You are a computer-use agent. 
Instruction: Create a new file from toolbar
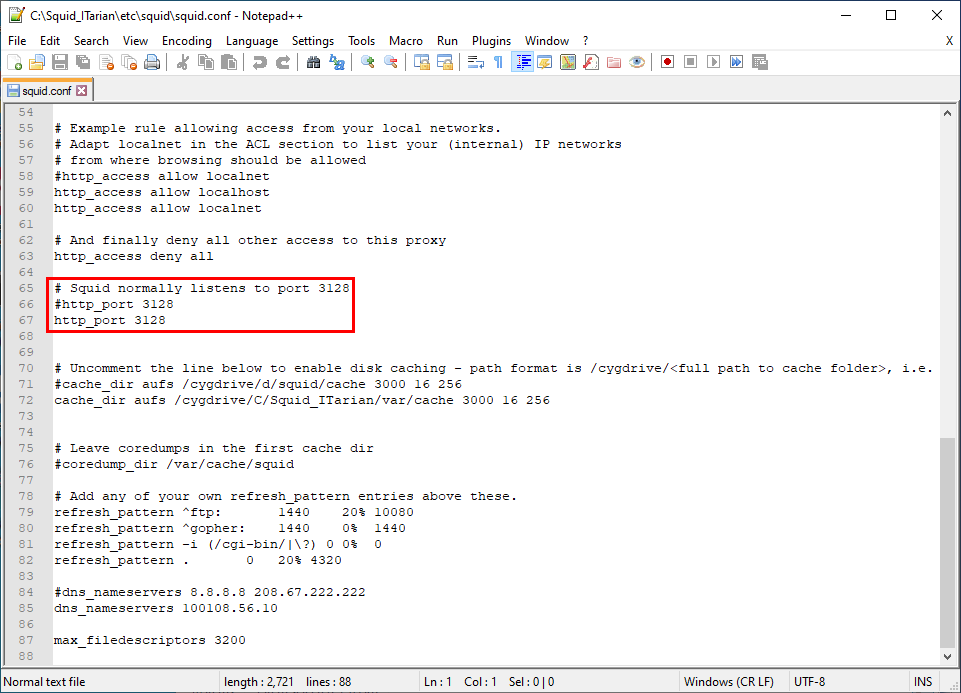click(x=14, y=62)
